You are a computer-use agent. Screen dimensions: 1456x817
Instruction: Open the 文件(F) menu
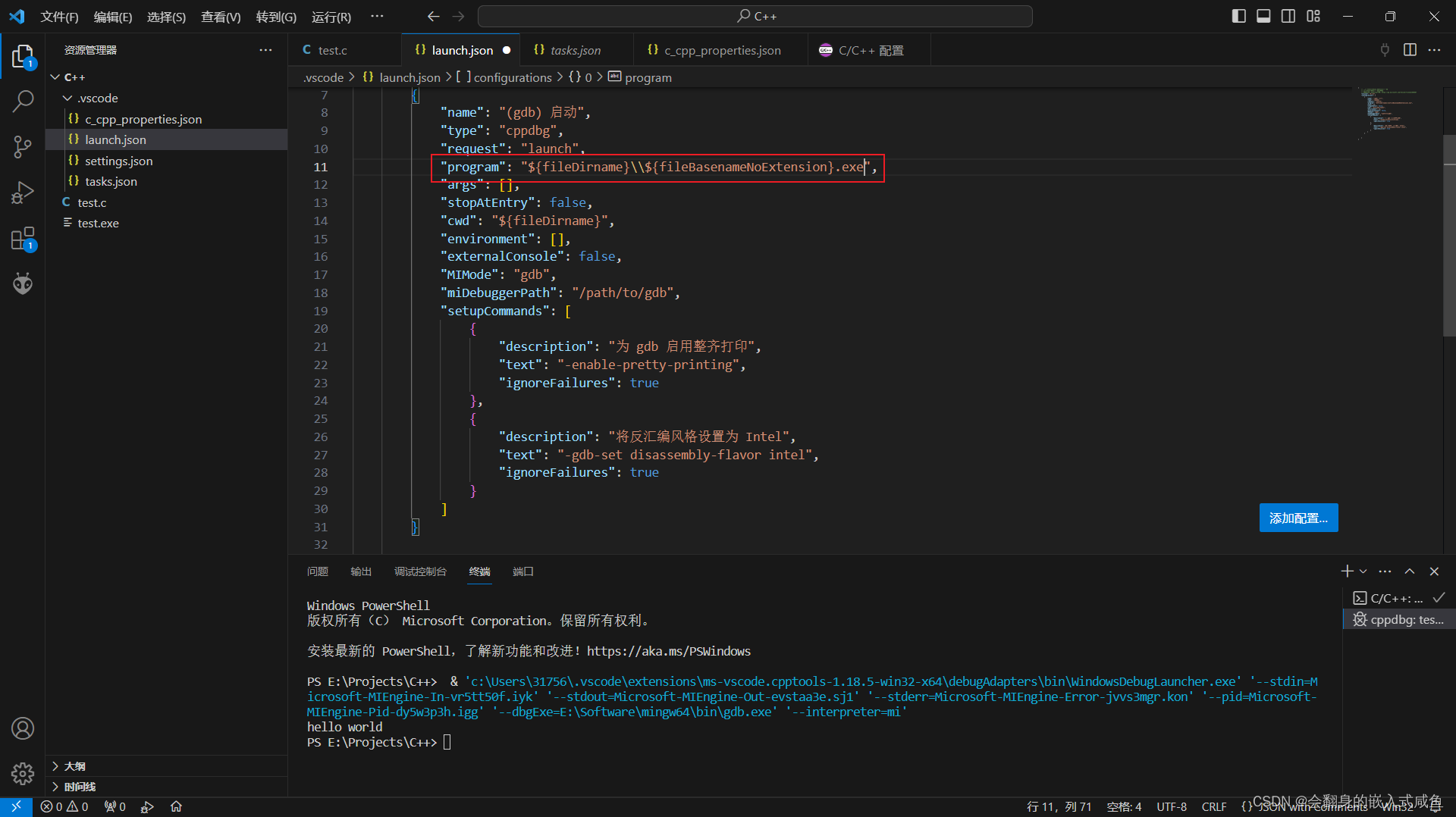point(59,16)
